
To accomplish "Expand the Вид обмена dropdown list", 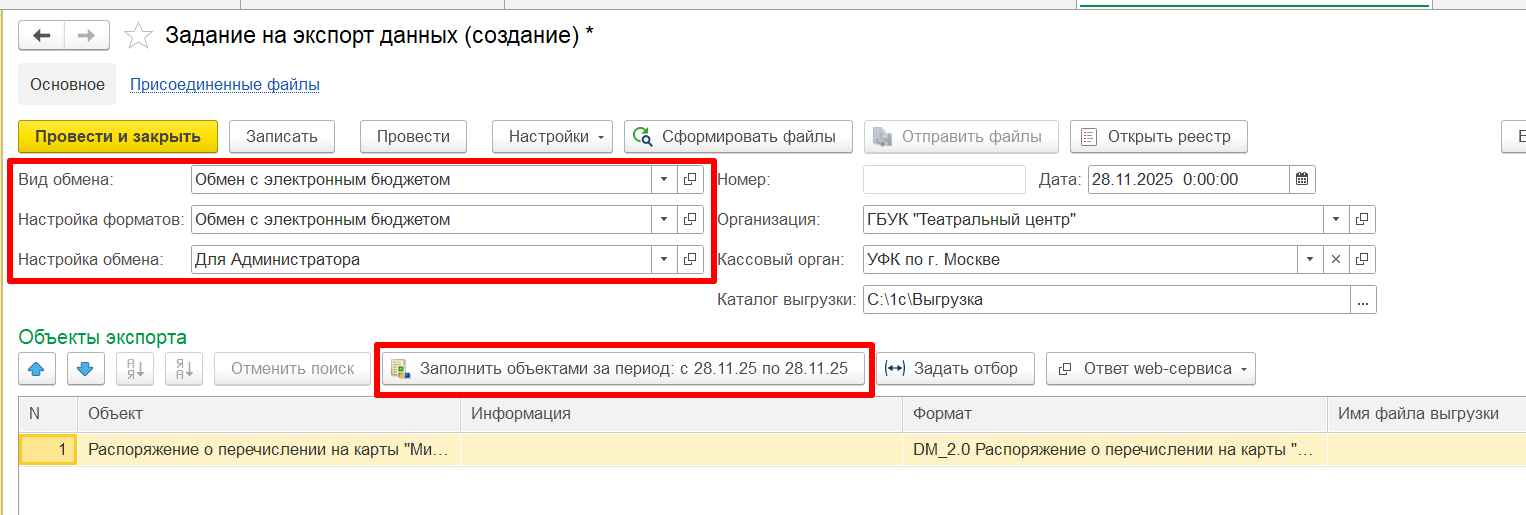I will 664,180.
